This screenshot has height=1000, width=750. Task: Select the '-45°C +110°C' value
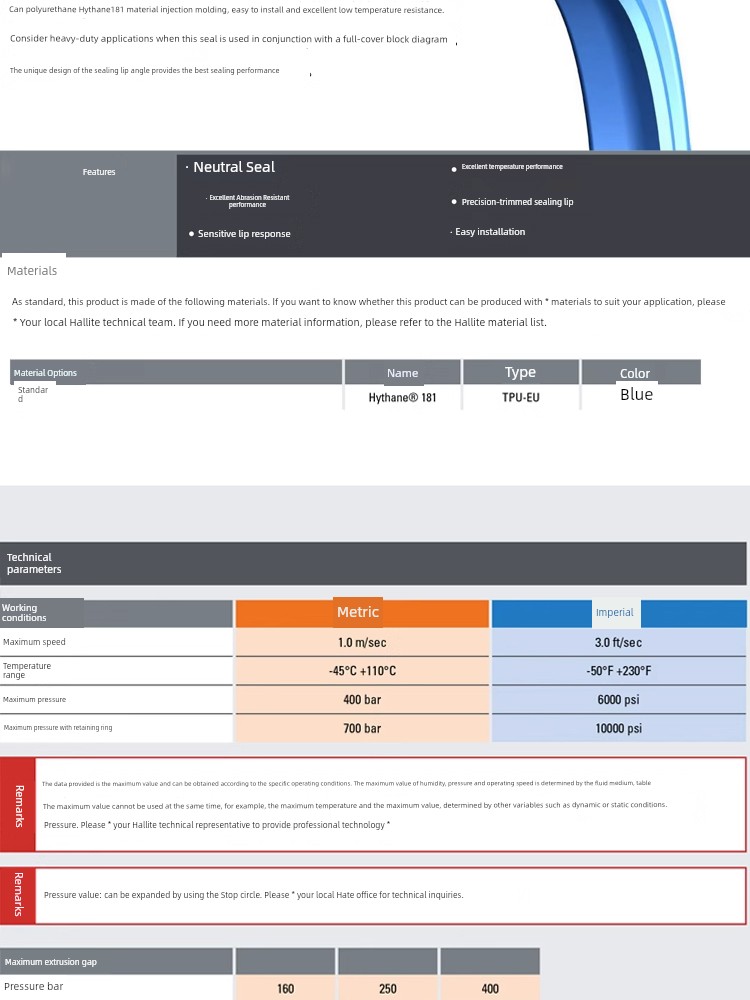click(x=362, y=671)
